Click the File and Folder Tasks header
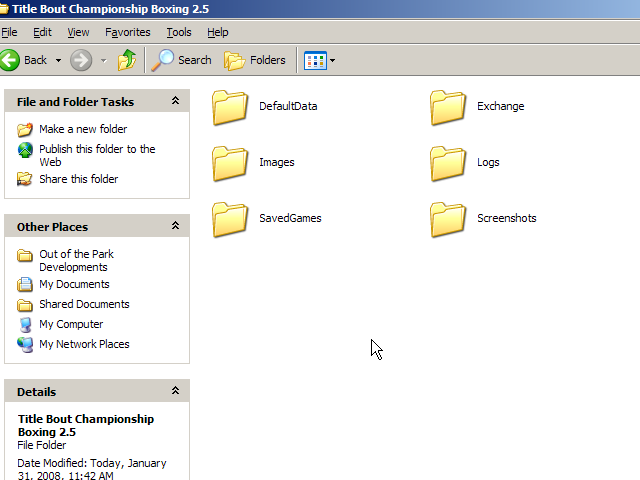 click(x=75, y=102)
